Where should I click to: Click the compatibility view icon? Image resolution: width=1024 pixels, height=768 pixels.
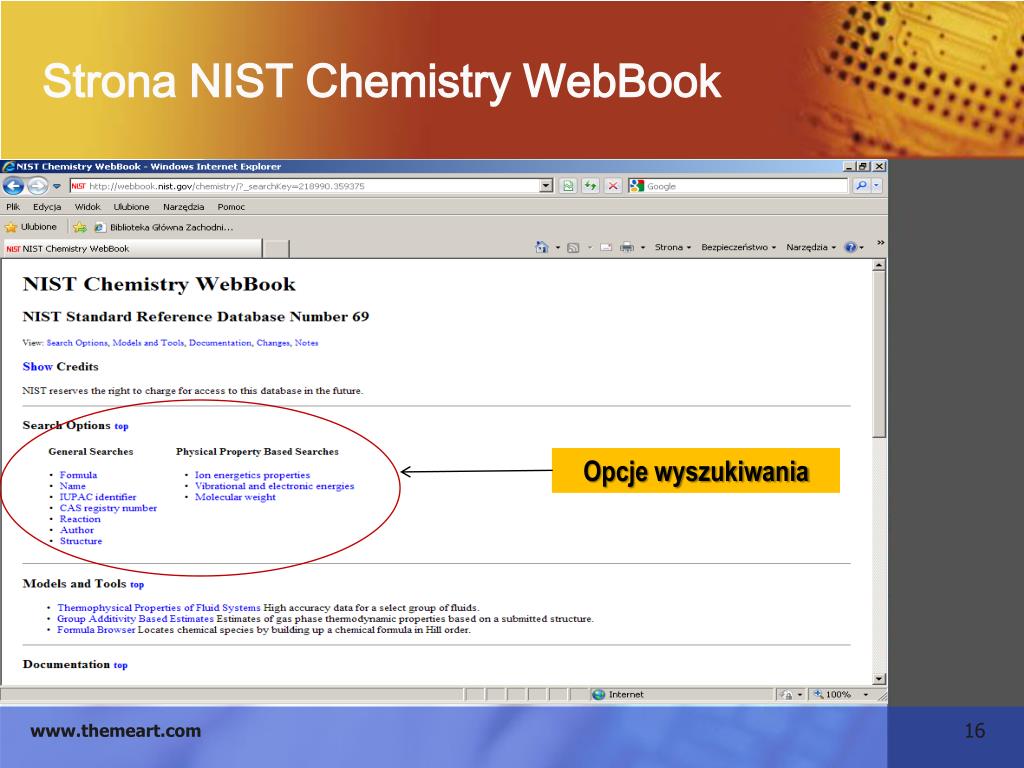click(568, 186)
